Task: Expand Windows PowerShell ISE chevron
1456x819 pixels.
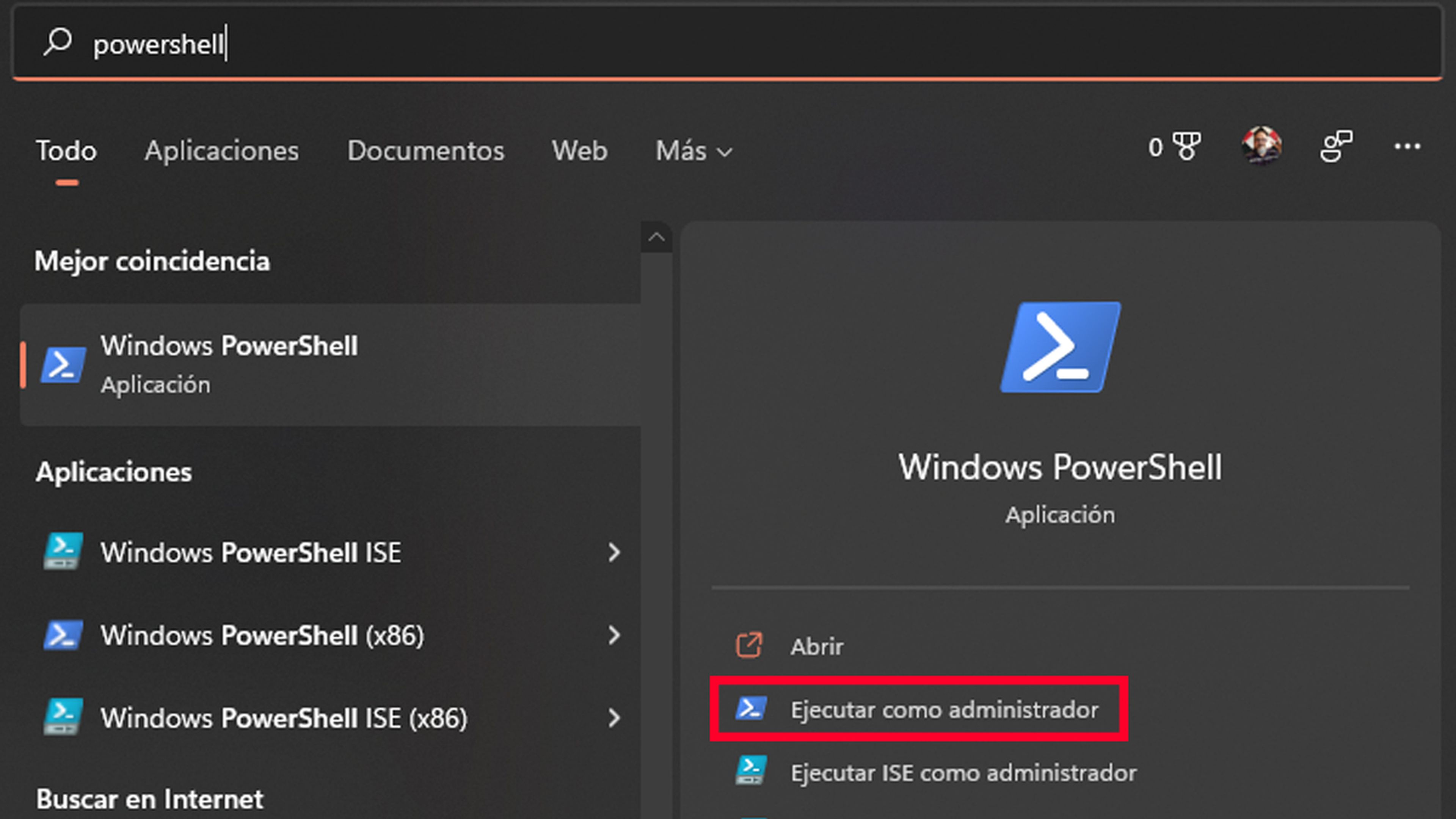Action: [x=614, y=552]
